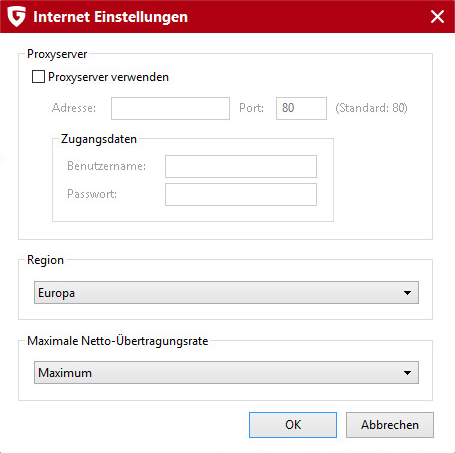Cancel with the Abbrechen button
Screen dimensions: 455x453
[390, 425]
